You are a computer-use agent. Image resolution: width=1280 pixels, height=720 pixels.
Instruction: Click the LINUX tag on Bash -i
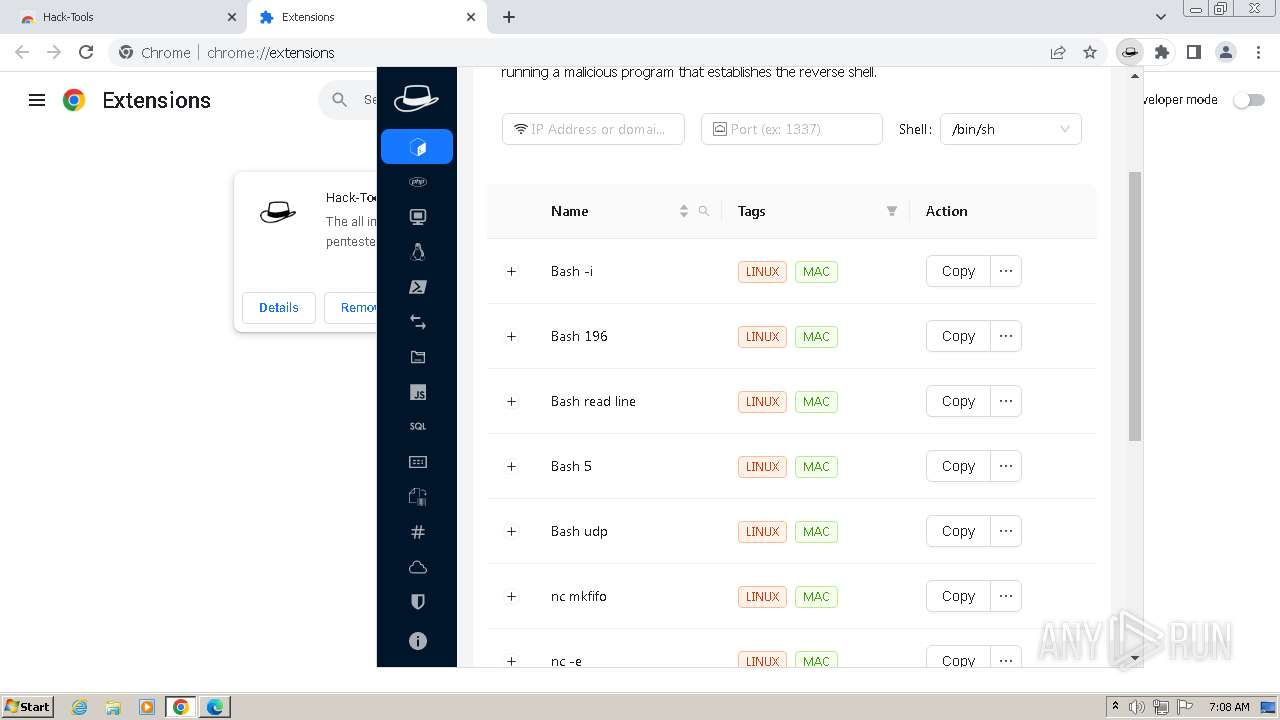pyautogui.click(x=762, y=271)
